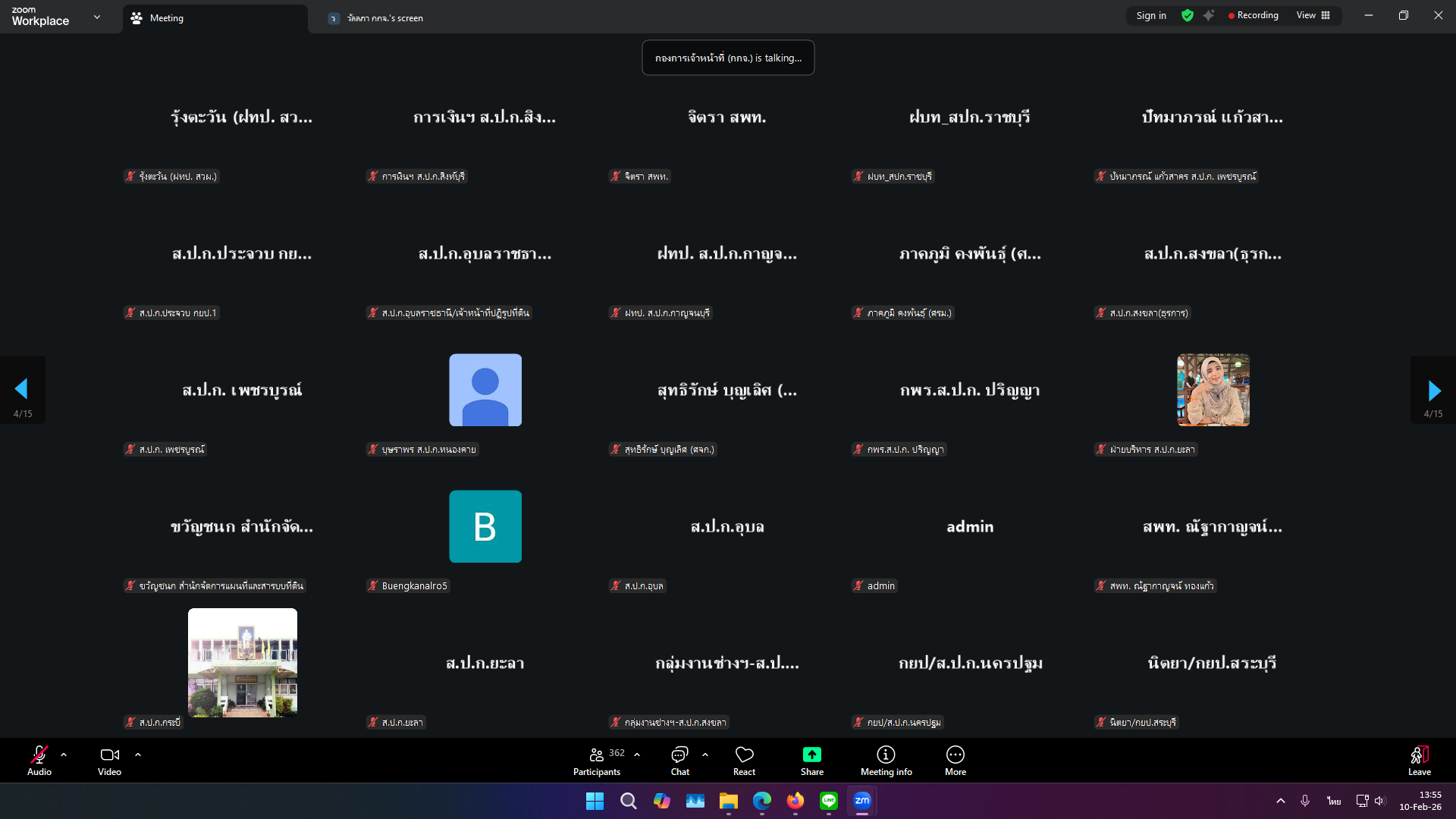Image resolution: width=1456 pixels, height=819 pixels.
Task: Toggle the taskbar microphone tray icon
Action: (1305, 801)
